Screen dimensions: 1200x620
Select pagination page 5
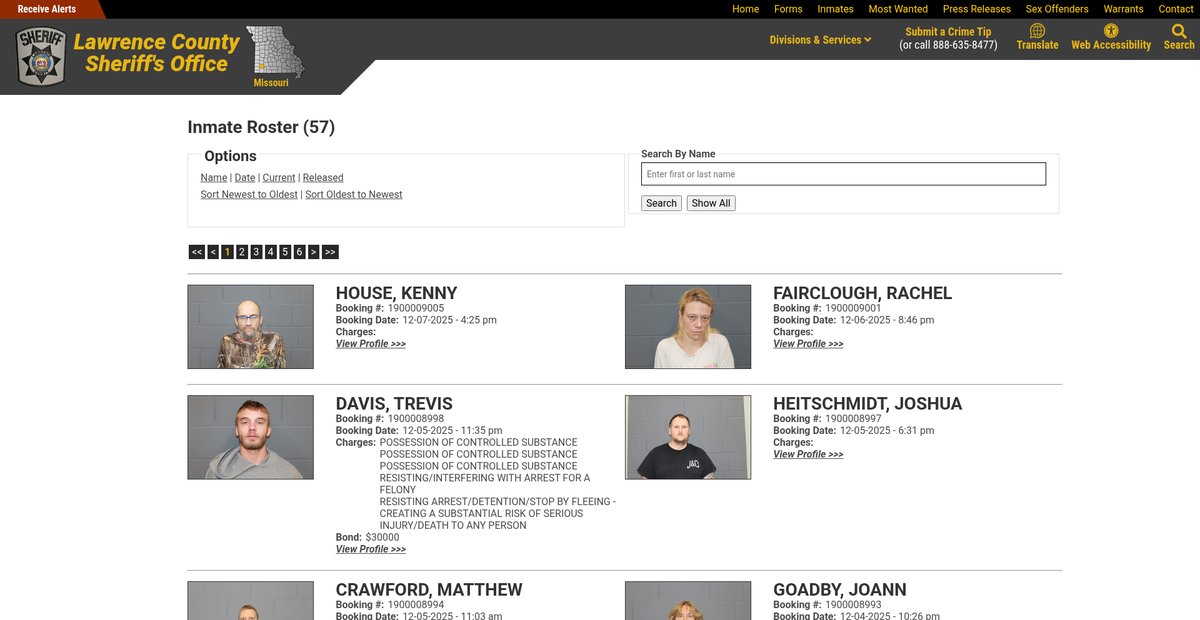coord(285,252)
